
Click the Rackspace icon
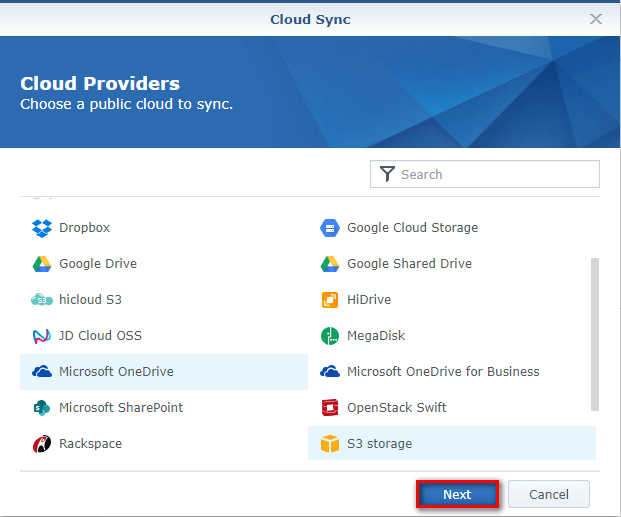[x=41, y=444]
